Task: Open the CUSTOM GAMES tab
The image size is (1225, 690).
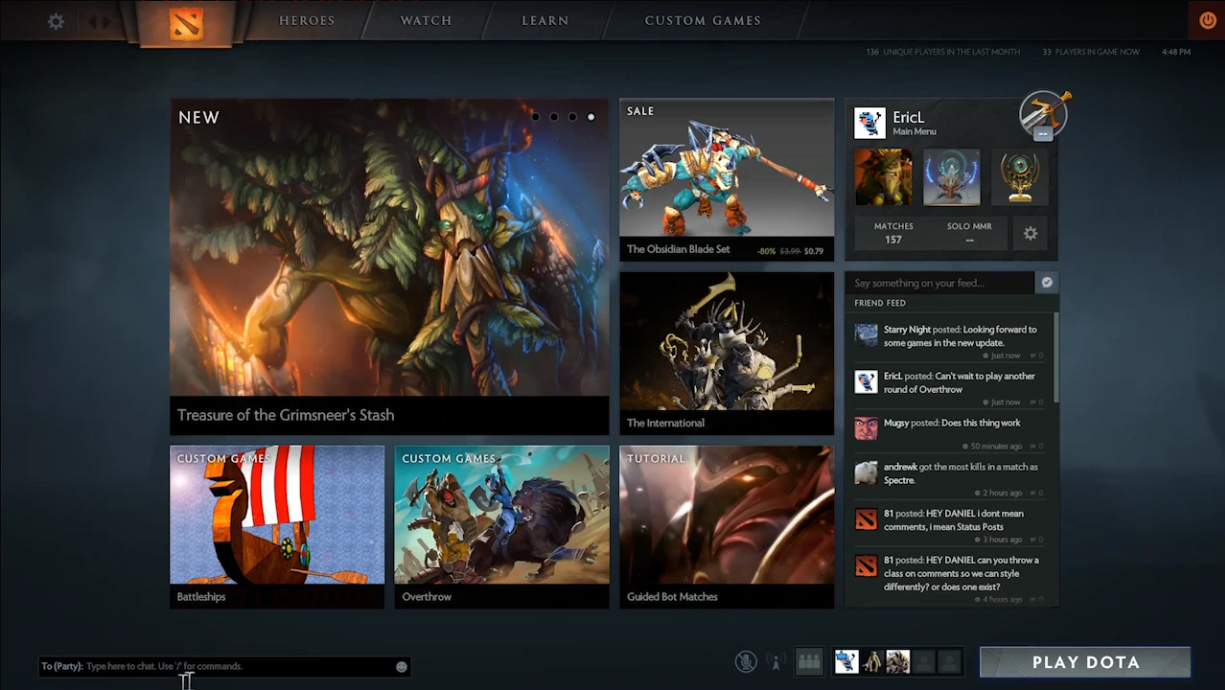Action: [x=702, y=20]
